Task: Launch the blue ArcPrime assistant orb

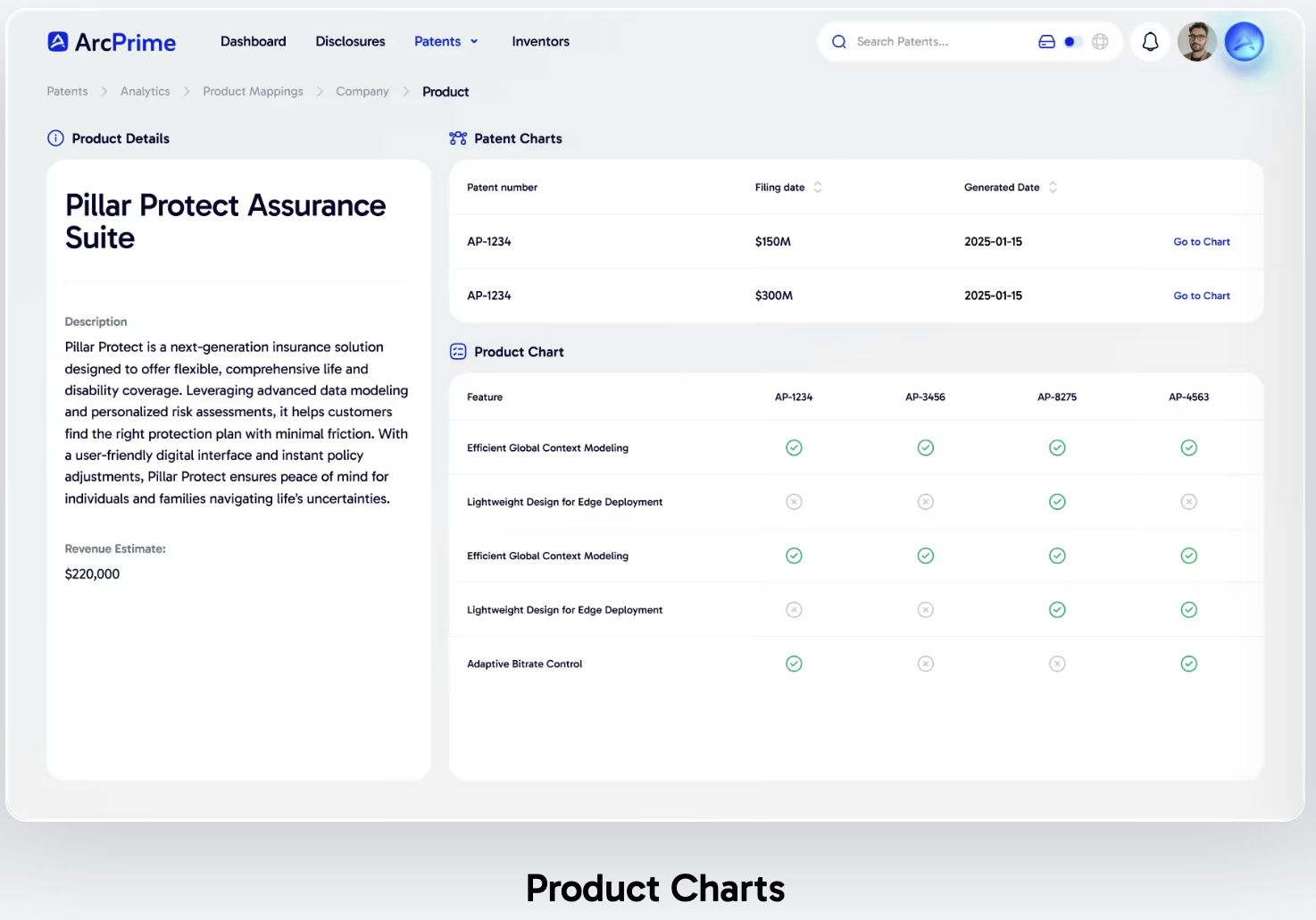Action: (1244, 42)
